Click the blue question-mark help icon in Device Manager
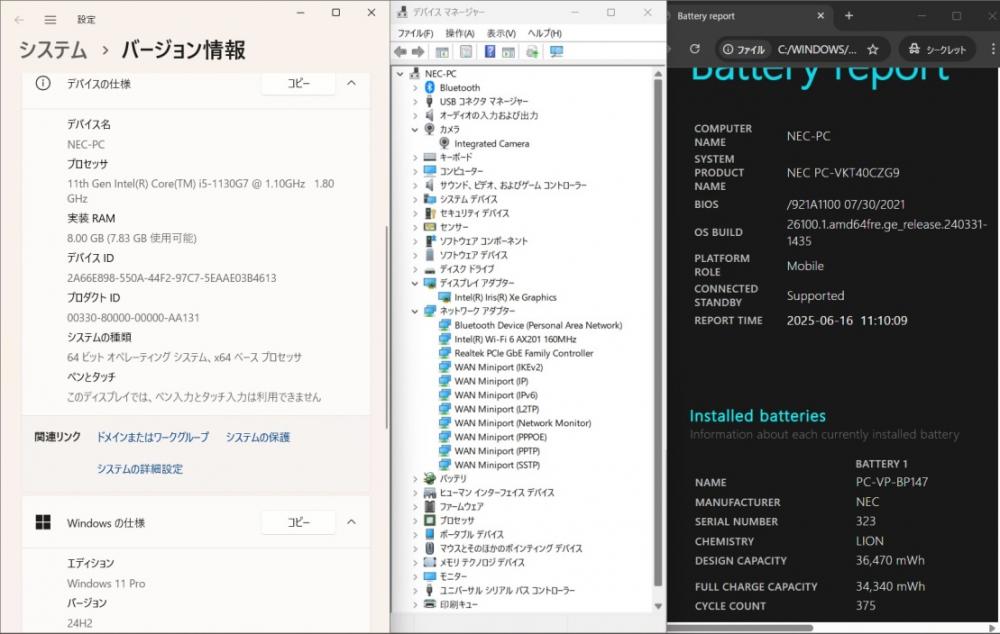 pyautogui.click(x=490, y=52)
